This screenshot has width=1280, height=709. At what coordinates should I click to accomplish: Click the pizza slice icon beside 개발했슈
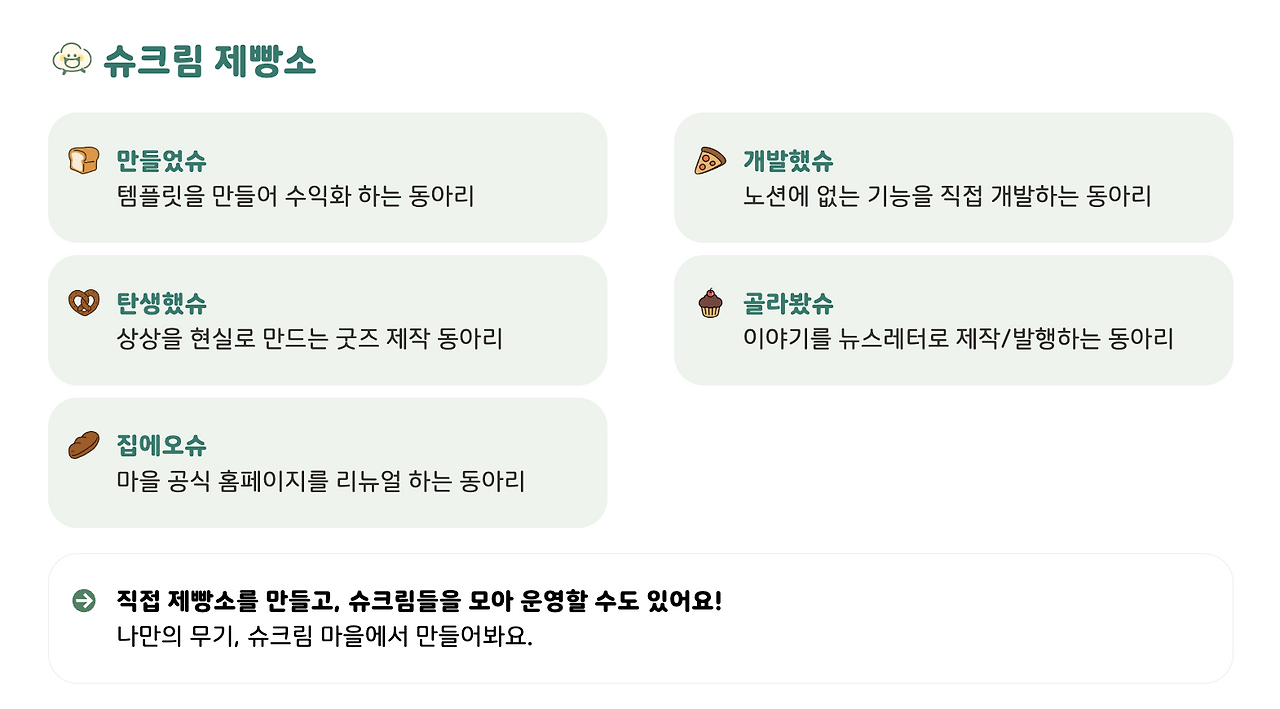710,160
